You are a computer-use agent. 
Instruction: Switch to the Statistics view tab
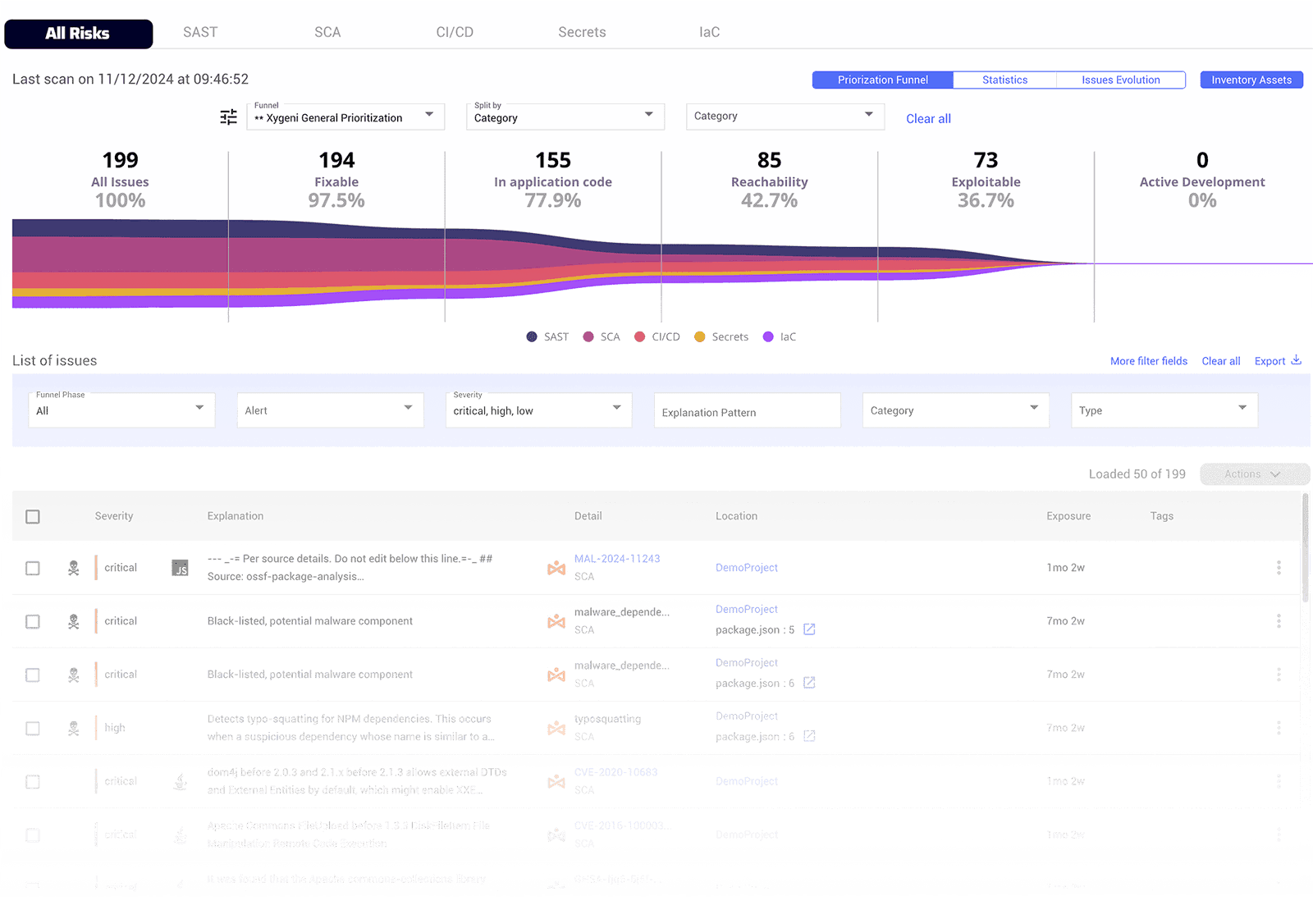1004,80
